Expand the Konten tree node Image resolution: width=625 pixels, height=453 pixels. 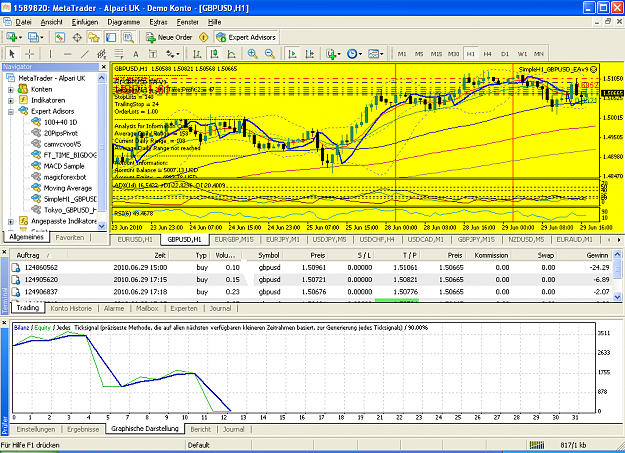[x=11, y=90]
